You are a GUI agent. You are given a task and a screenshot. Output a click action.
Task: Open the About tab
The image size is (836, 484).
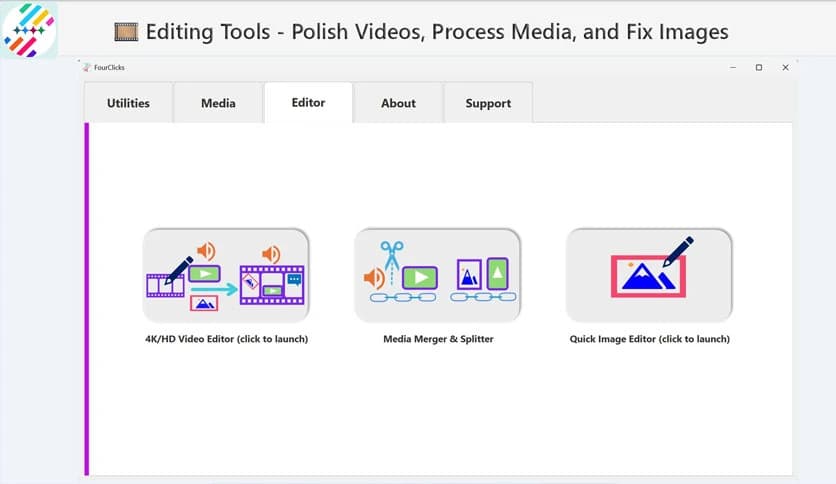point(398,103)
